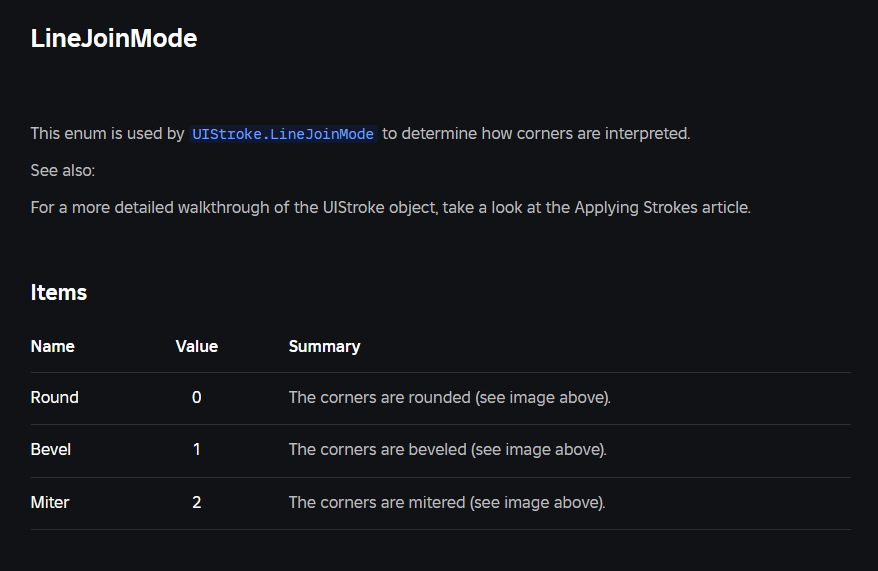Click 'The corners are rounded' summary text

[379, 397]
